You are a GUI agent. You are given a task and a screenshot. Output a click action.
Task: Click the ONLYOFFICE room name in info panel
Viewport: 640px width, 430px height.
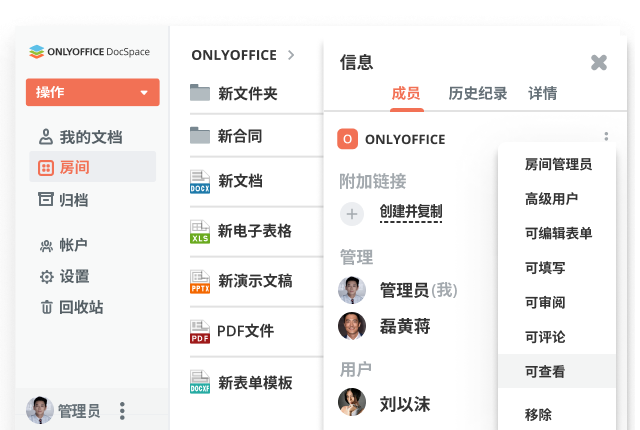coord(405,140)
